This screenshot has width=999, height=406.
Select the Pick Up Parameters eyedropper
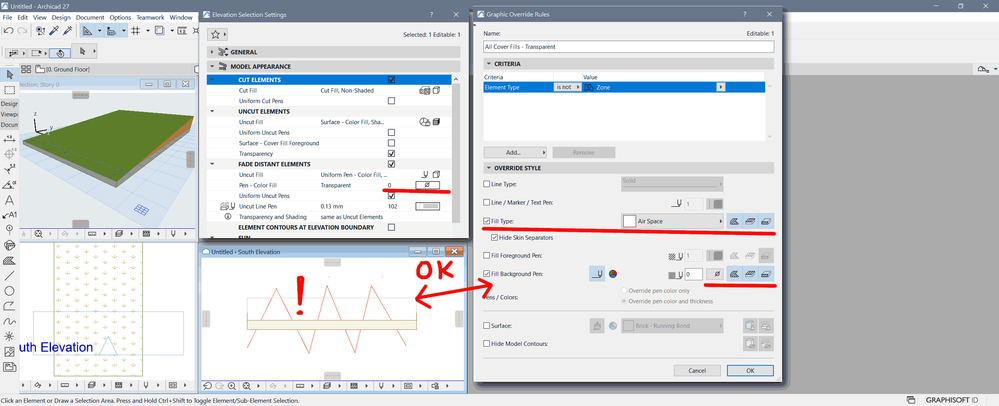point(54,30)
